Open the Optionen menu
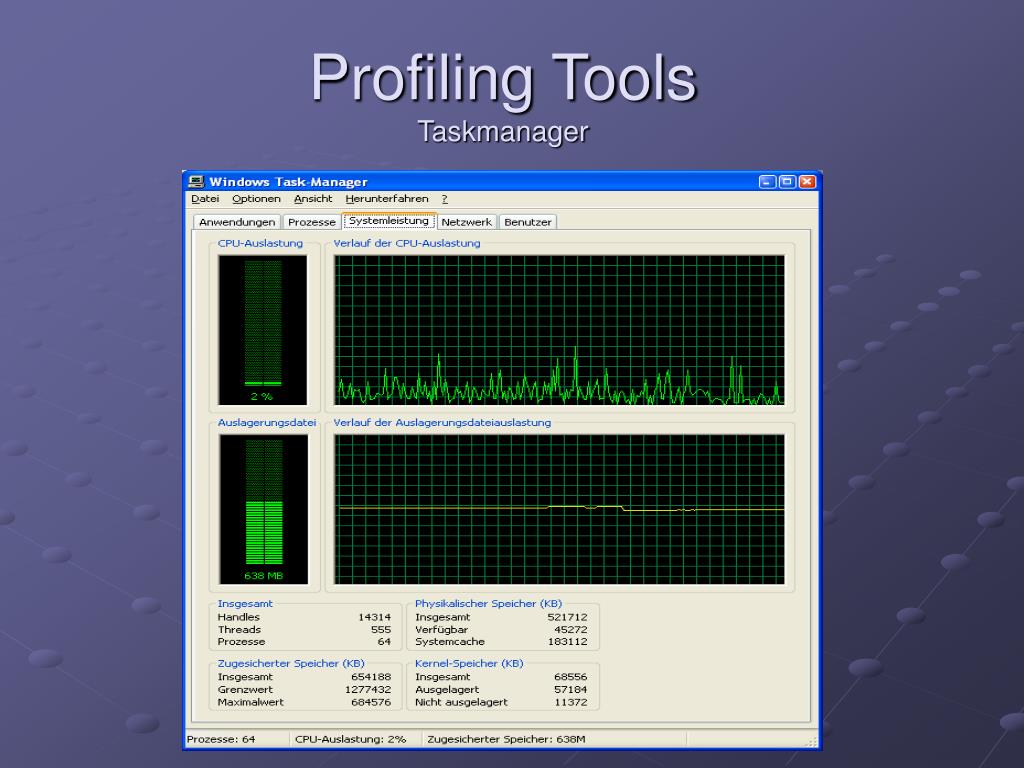The image size is (1024, 768). (x=256, y=199)
